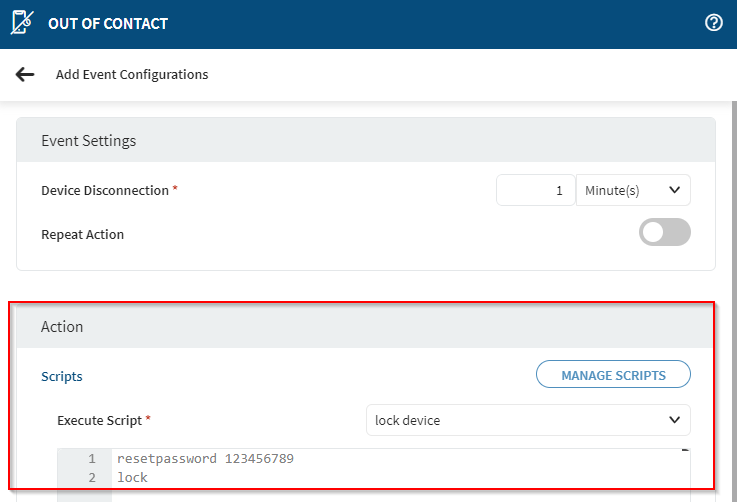Viewport: 737px width, 502px height.
Task: Click the 'Add Event Configurations' page title
Action: [132, 75]
